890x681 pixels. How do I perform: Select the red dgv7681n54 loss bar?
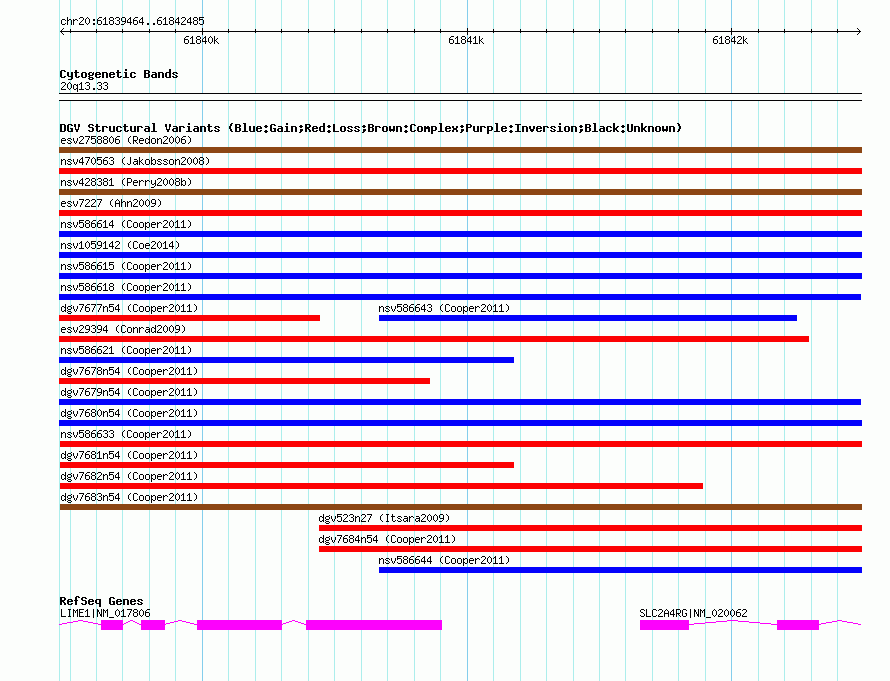pyautogui.click(x=287, y=465)
